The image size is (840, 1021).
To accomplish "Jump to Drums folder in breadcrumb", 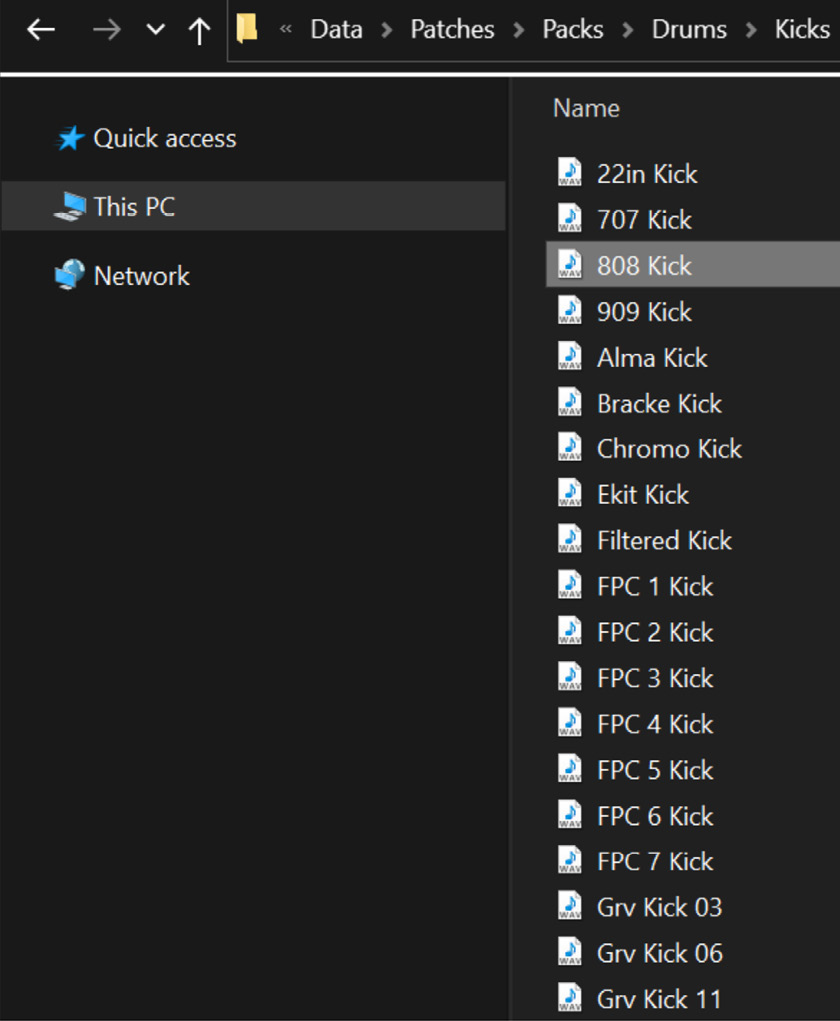I will tap(689, 30).
